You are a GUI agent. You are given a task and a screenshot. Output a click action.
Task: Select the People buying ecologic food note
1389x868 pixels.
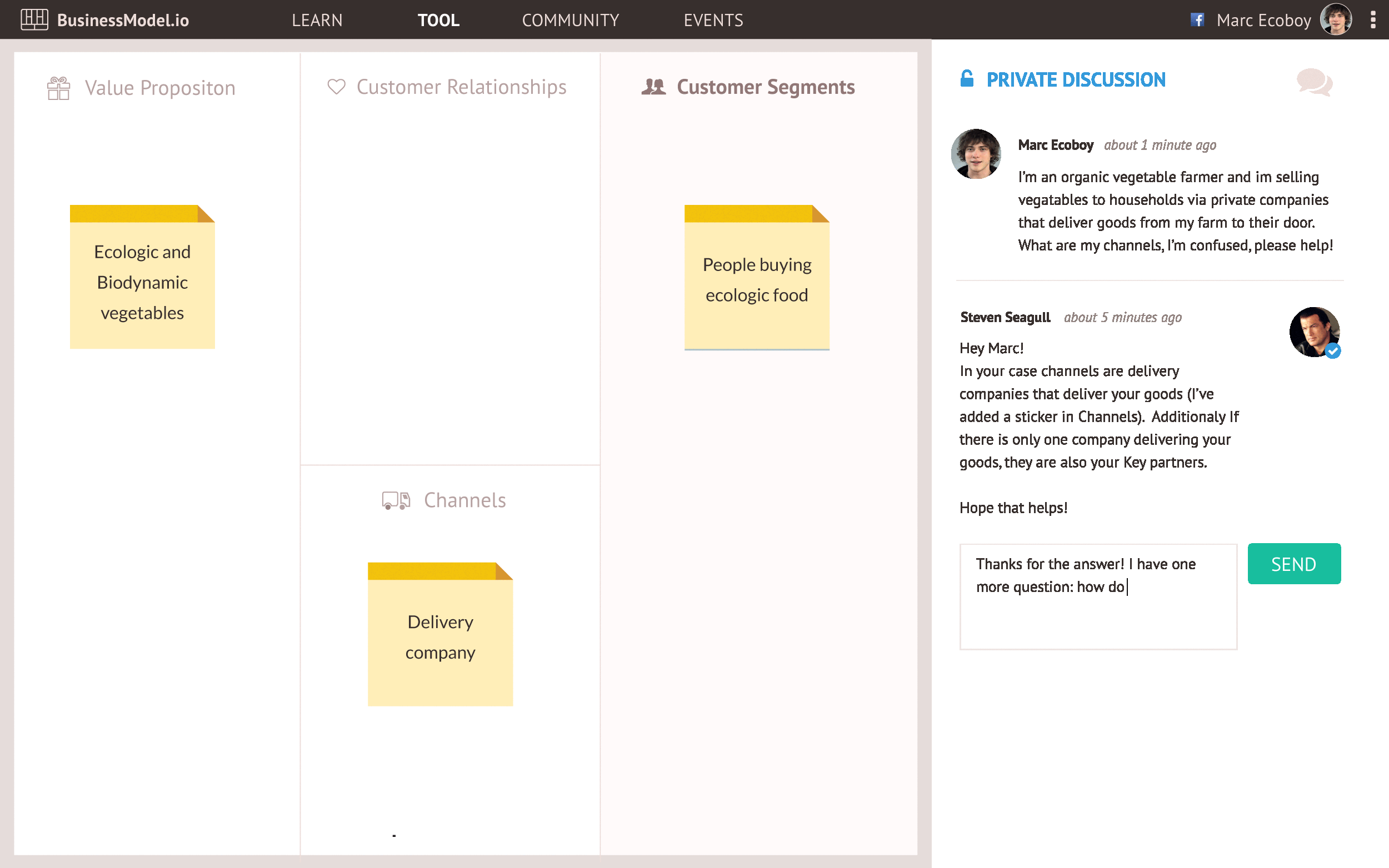[x=756, y=277]
